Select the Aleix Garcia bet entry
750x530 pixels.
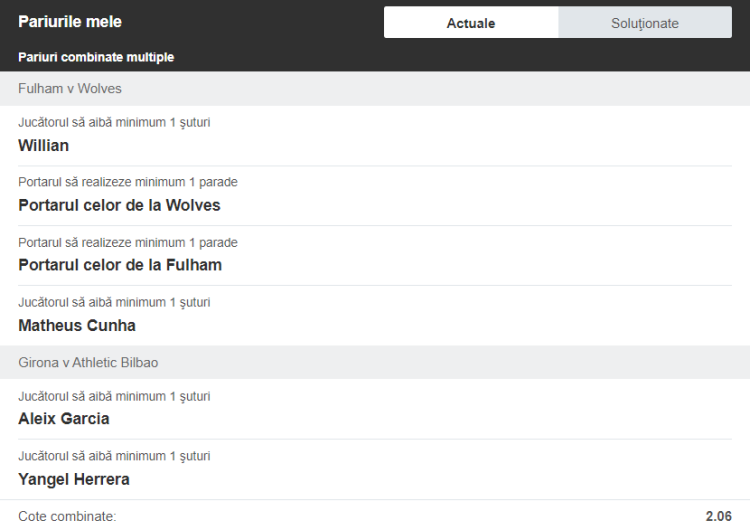[x=64, y=419]
